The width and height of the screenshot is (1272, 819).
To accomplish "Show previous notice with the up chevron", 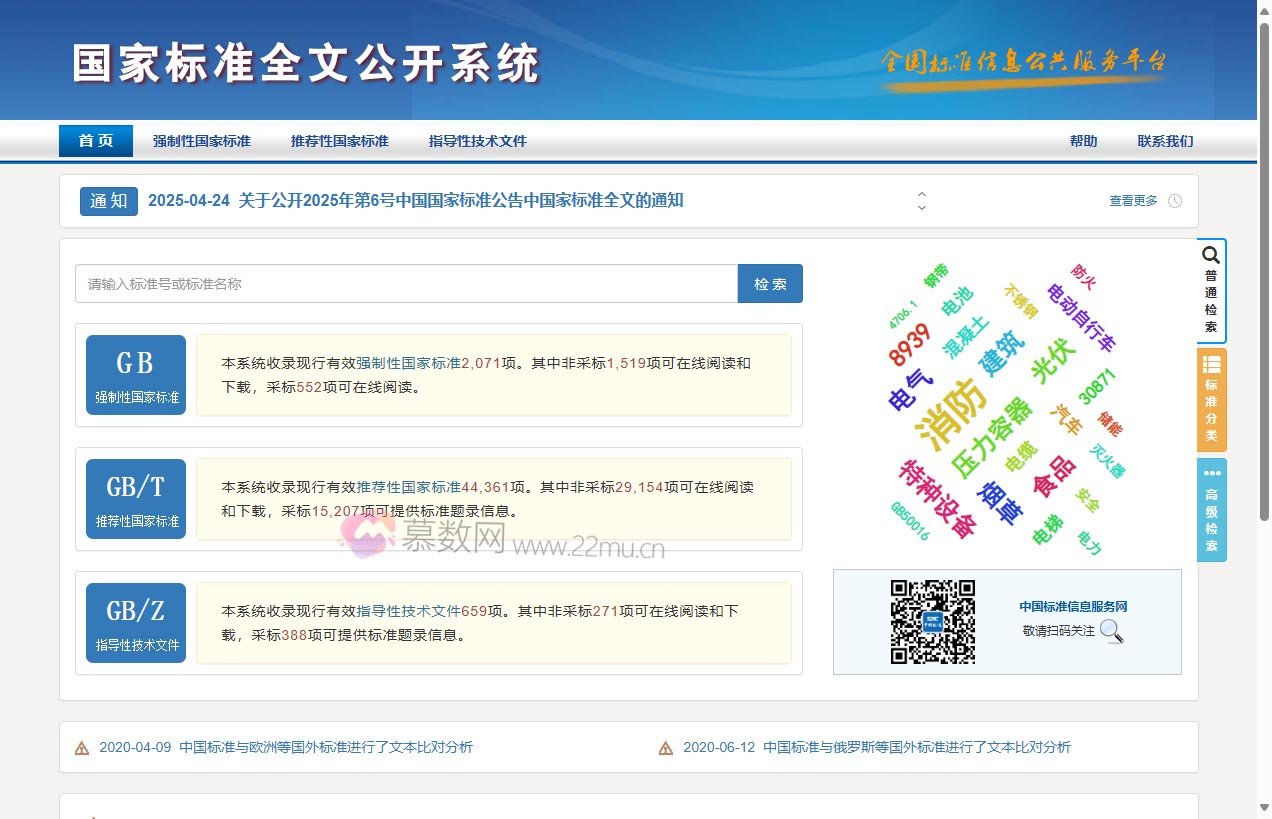I will click(x=921, y=195).
